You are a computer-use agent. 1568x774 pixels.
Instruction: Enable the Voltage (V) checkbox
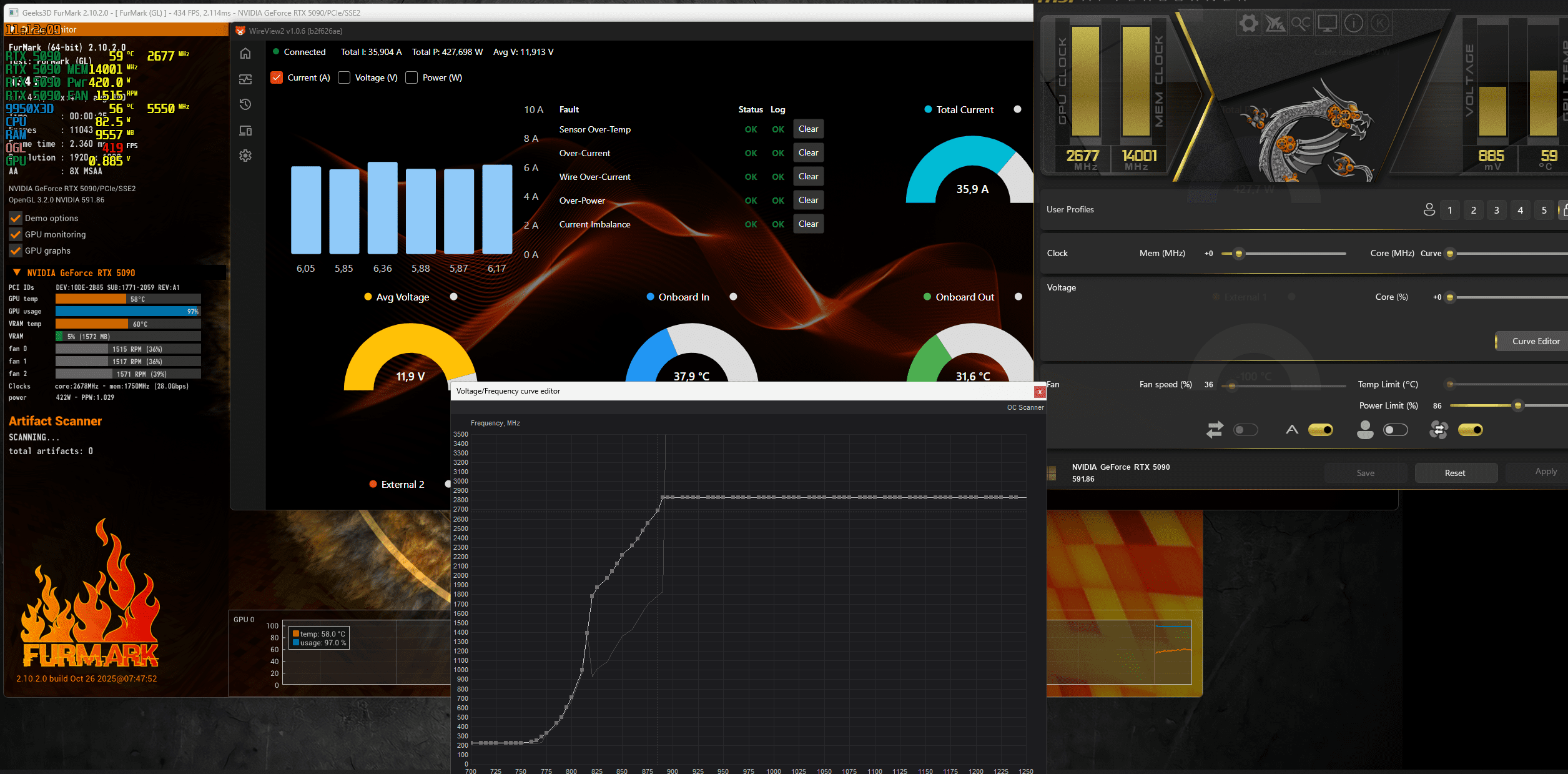(344, 77)
